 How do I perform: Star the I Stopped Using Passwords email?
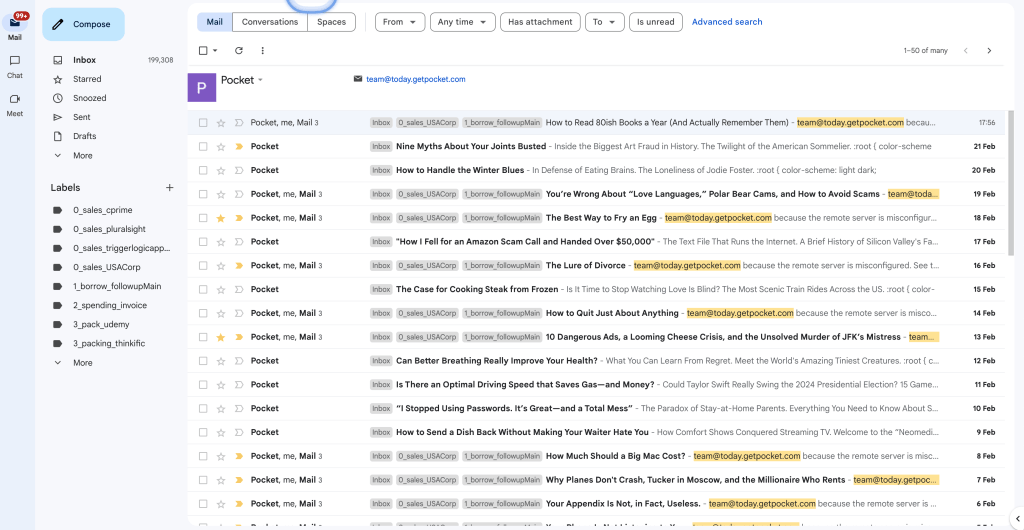221,409
